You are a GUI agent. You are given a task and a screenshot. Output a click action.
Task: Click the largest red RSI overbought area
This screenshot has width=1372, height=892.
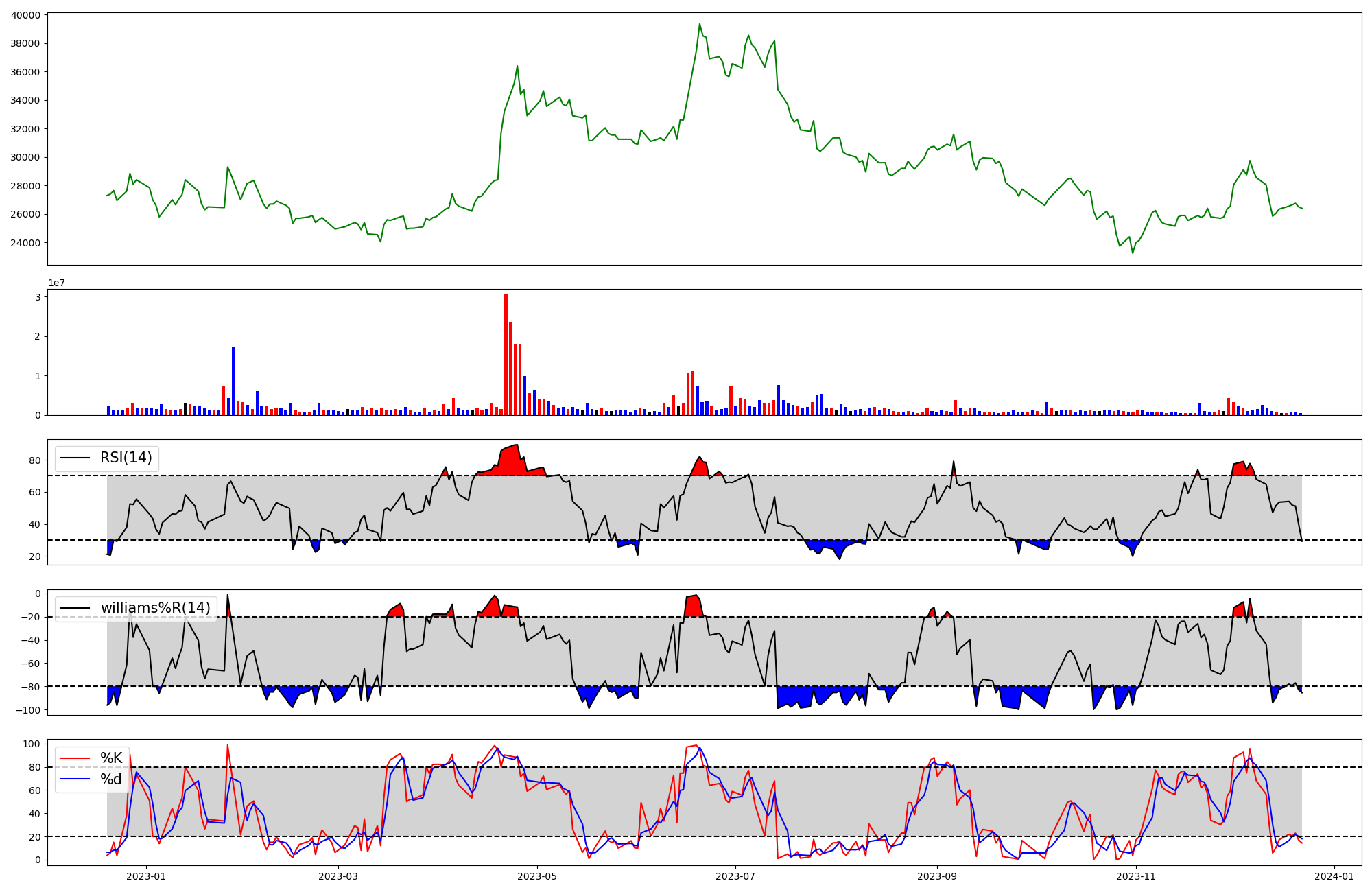(510, 462)
